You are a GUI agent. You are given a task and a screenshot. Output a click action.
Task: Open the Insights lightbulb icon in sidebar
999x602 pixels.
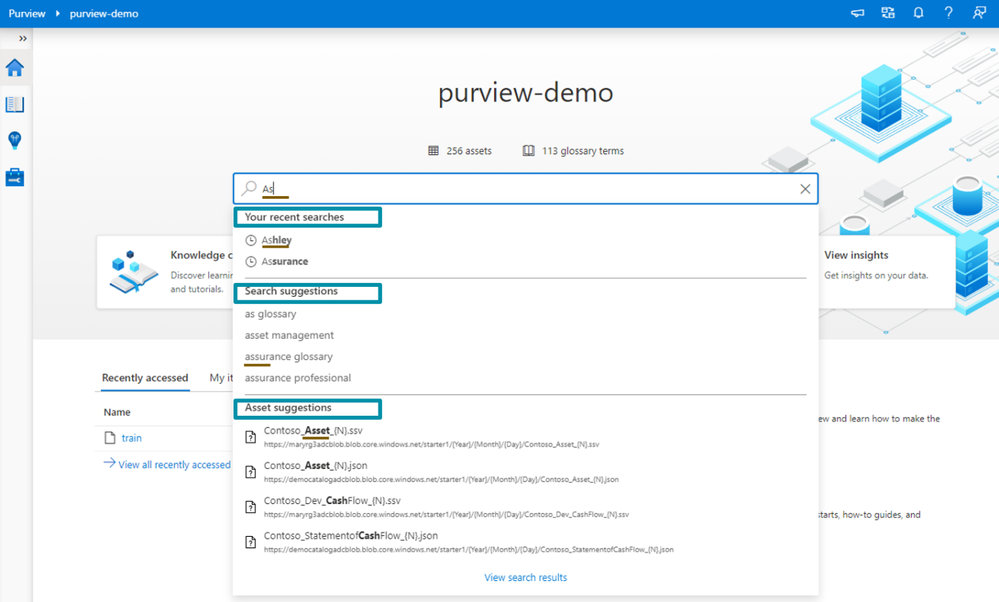click(x=15, y=140)
